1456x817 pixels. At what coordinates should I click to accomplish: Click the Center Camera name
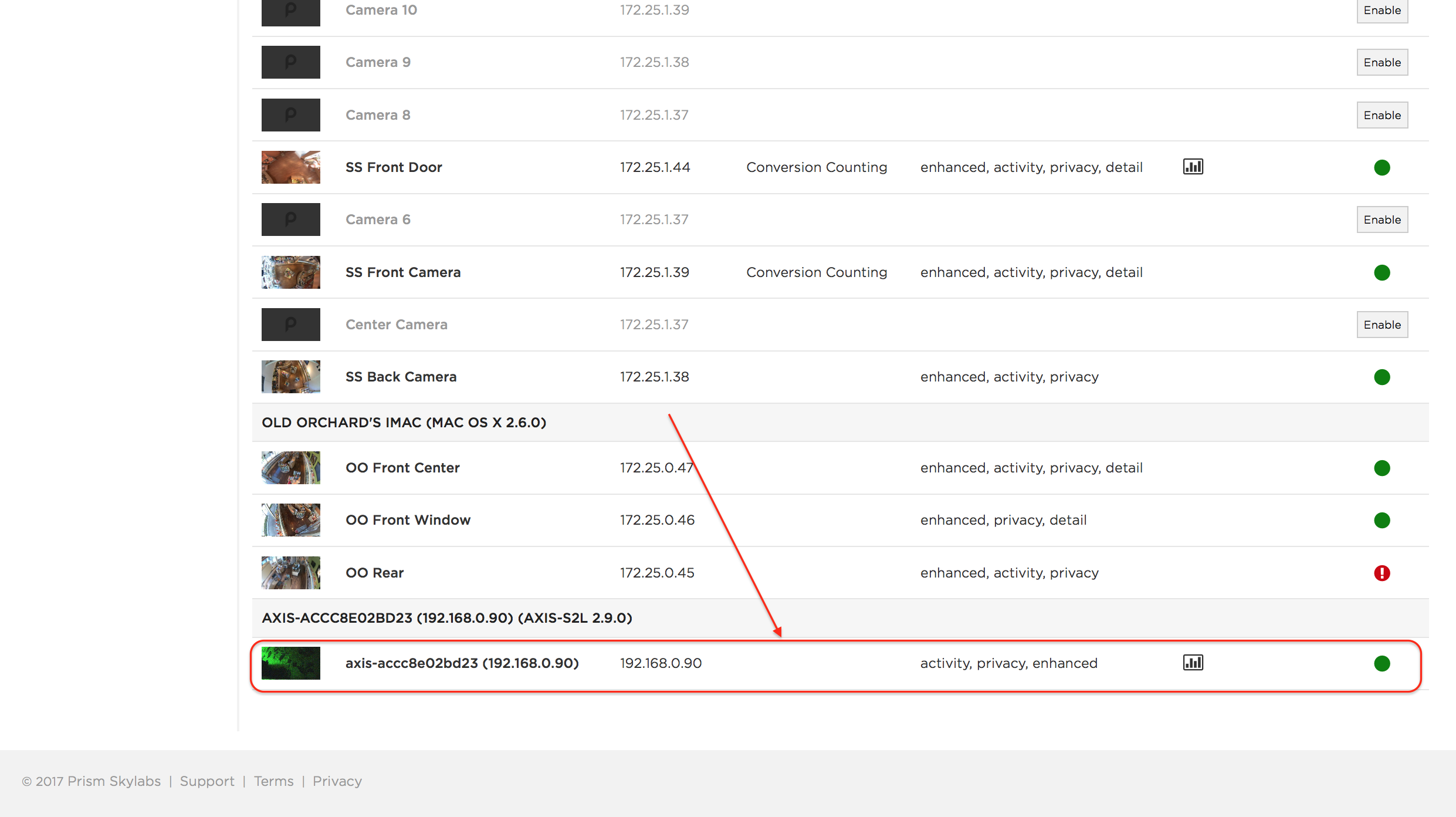(397, 325)
